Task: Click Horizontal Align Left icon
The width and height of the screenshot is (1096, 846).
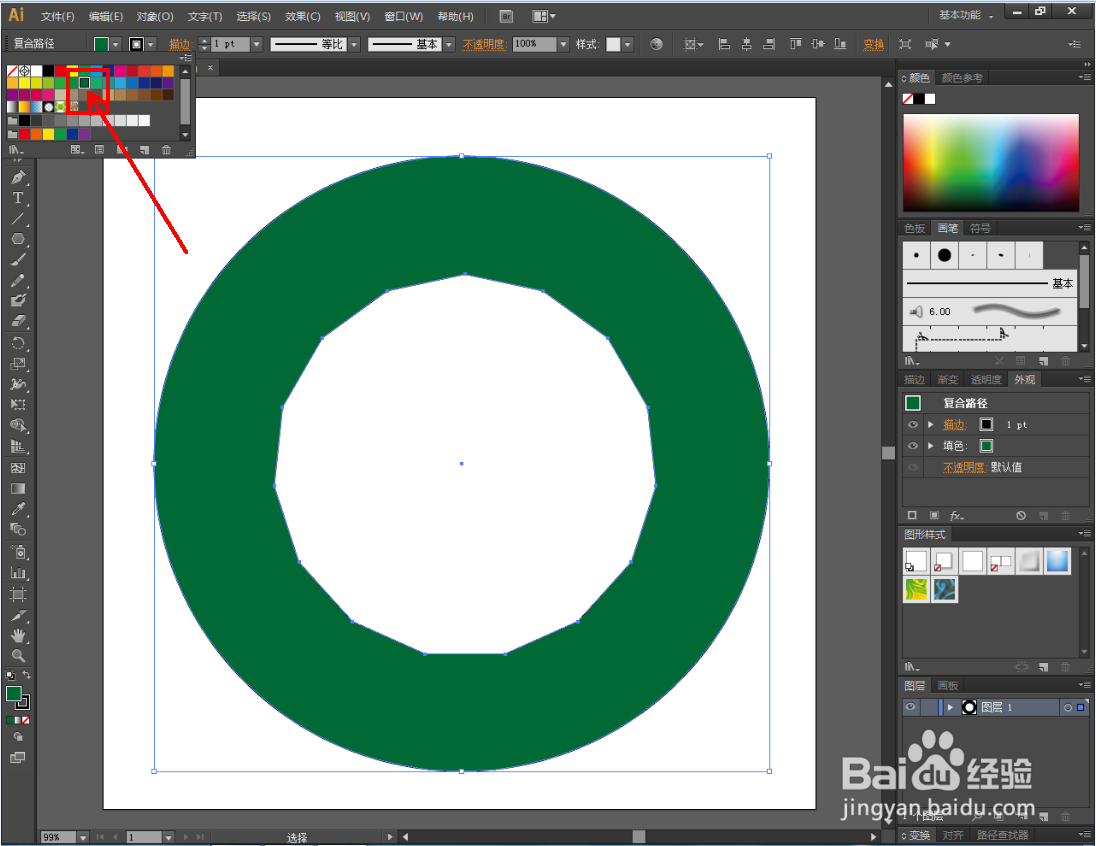Action: (x=725, y=44)
